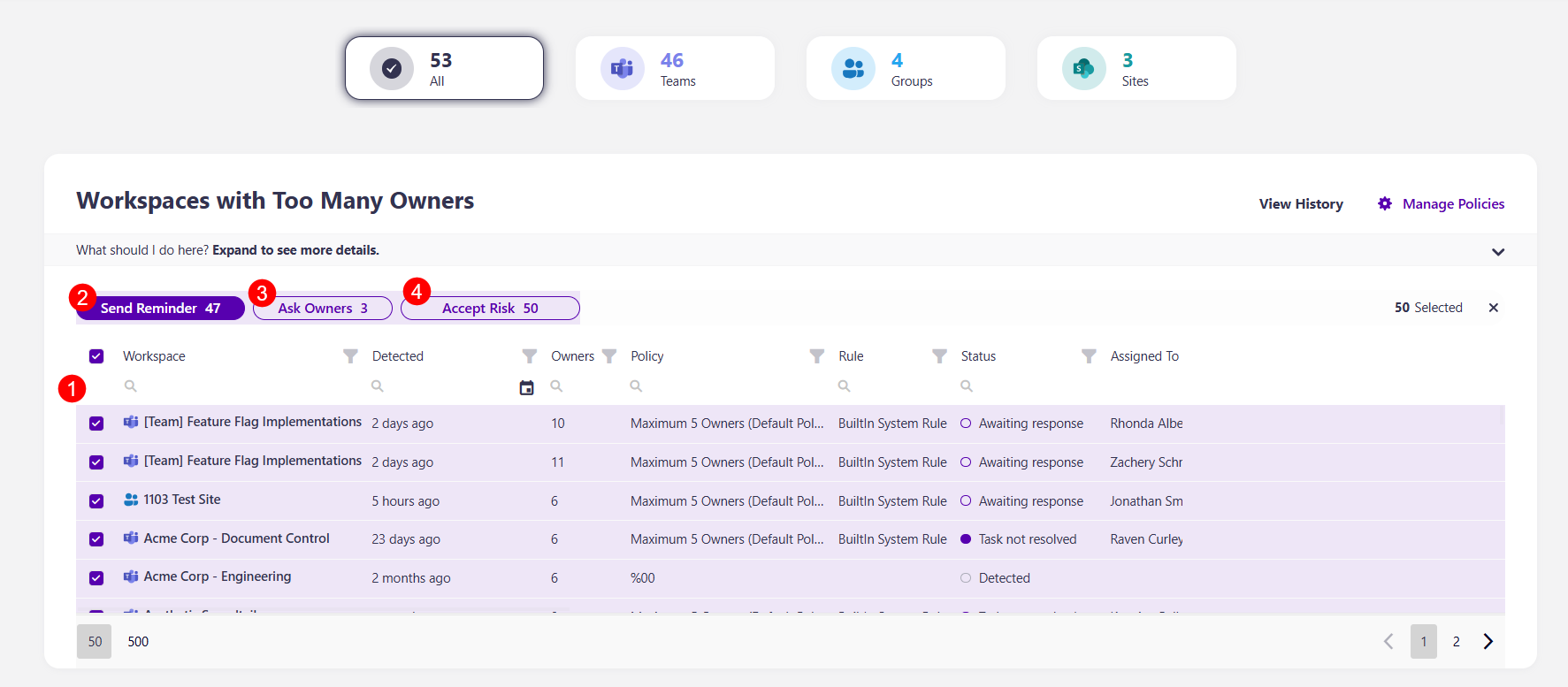Switch to the 46 Teams card
The height and width of the screenshot is (687, 1568).
coord(675,68)
